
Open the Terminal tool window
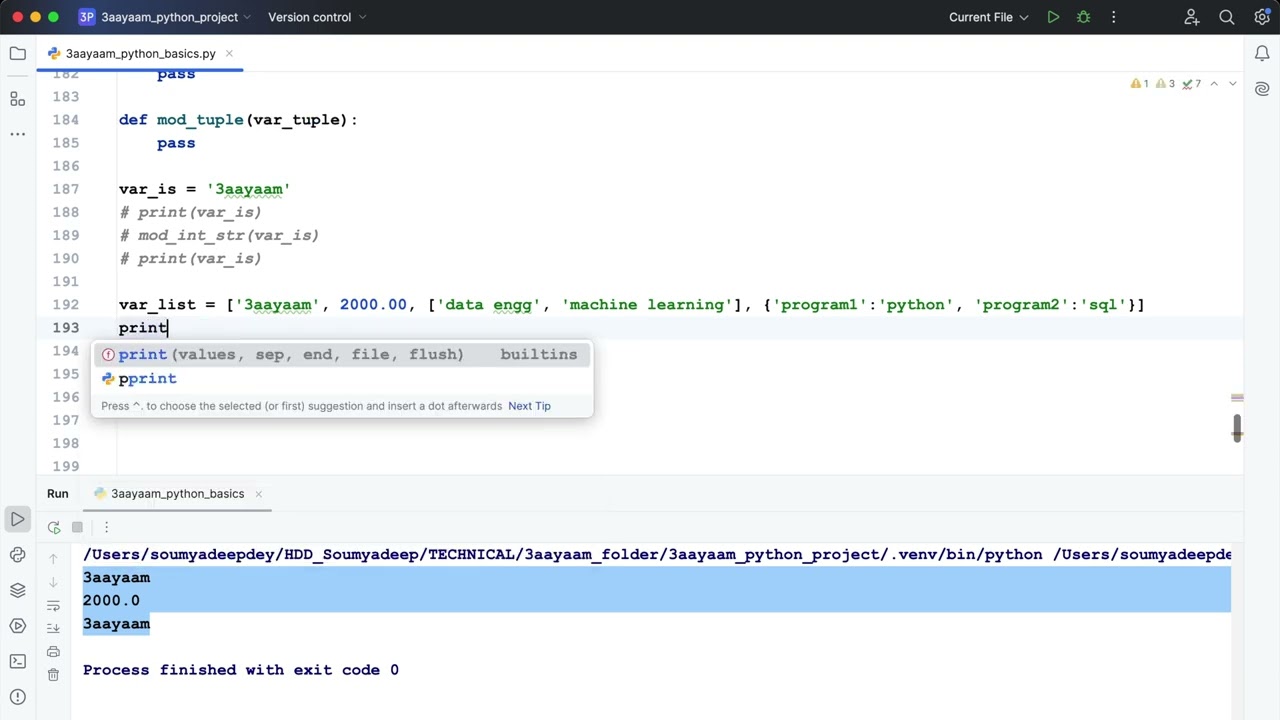17,661
